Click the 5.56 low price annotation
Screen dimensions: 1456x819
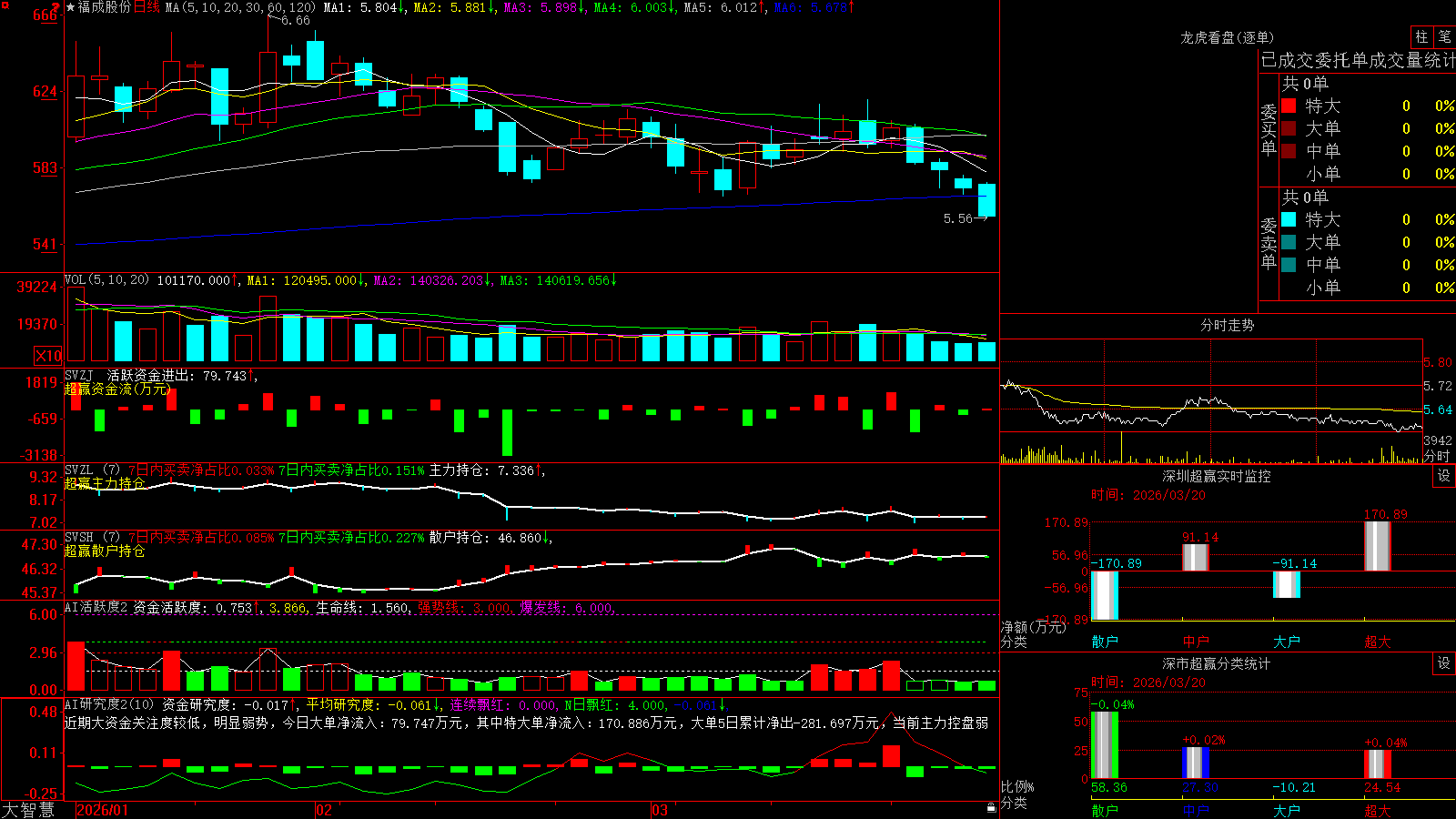pyautogui.click(x=958, y=218)
